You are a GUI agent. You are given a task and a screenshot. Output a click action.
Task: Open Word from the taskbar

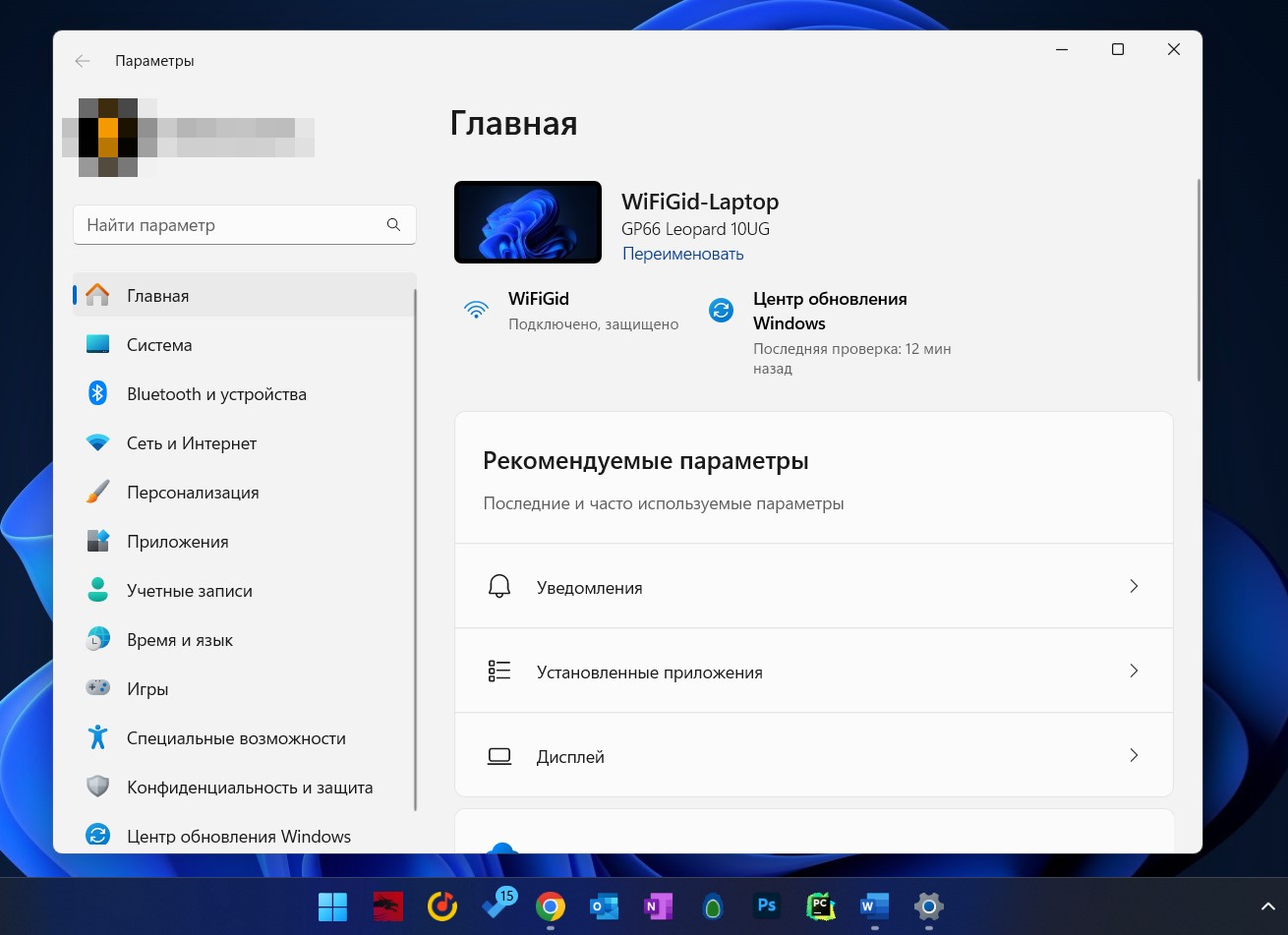click(x=874, y=906)
